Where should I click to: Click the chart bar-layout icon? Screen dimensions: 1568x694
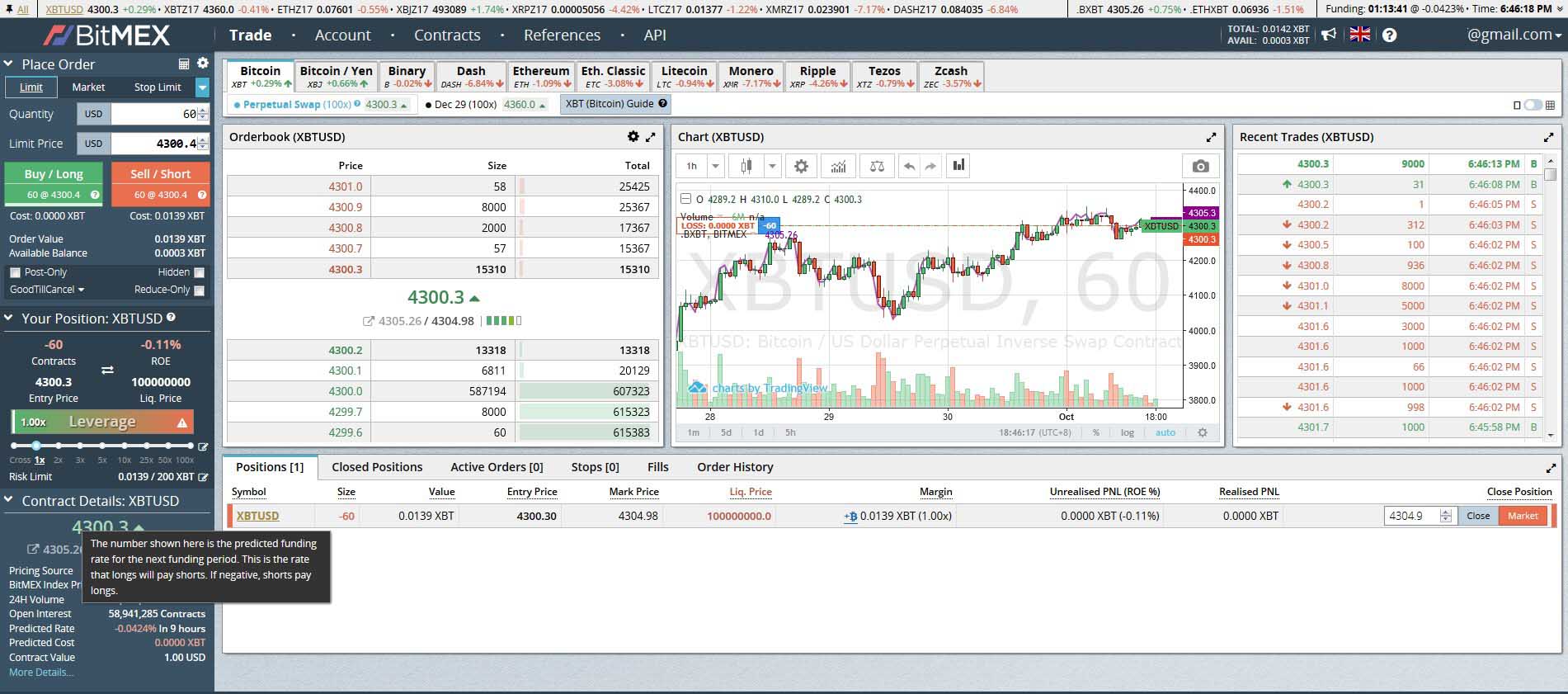[x=958, y=166]
